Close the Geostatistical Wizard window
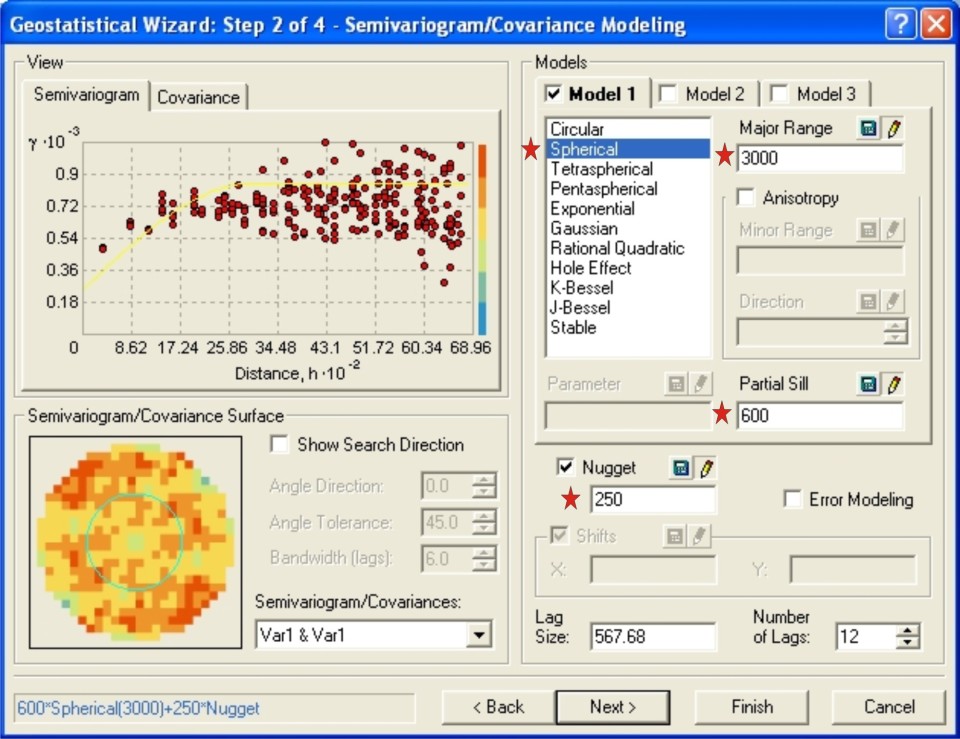 pos(936,24)
